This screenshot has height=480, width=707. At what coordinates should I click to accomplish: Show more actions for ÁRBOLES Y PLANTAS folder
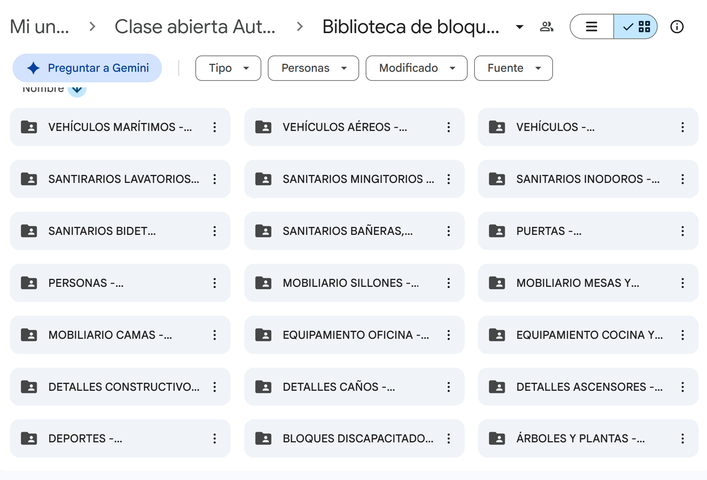[683, 439]
